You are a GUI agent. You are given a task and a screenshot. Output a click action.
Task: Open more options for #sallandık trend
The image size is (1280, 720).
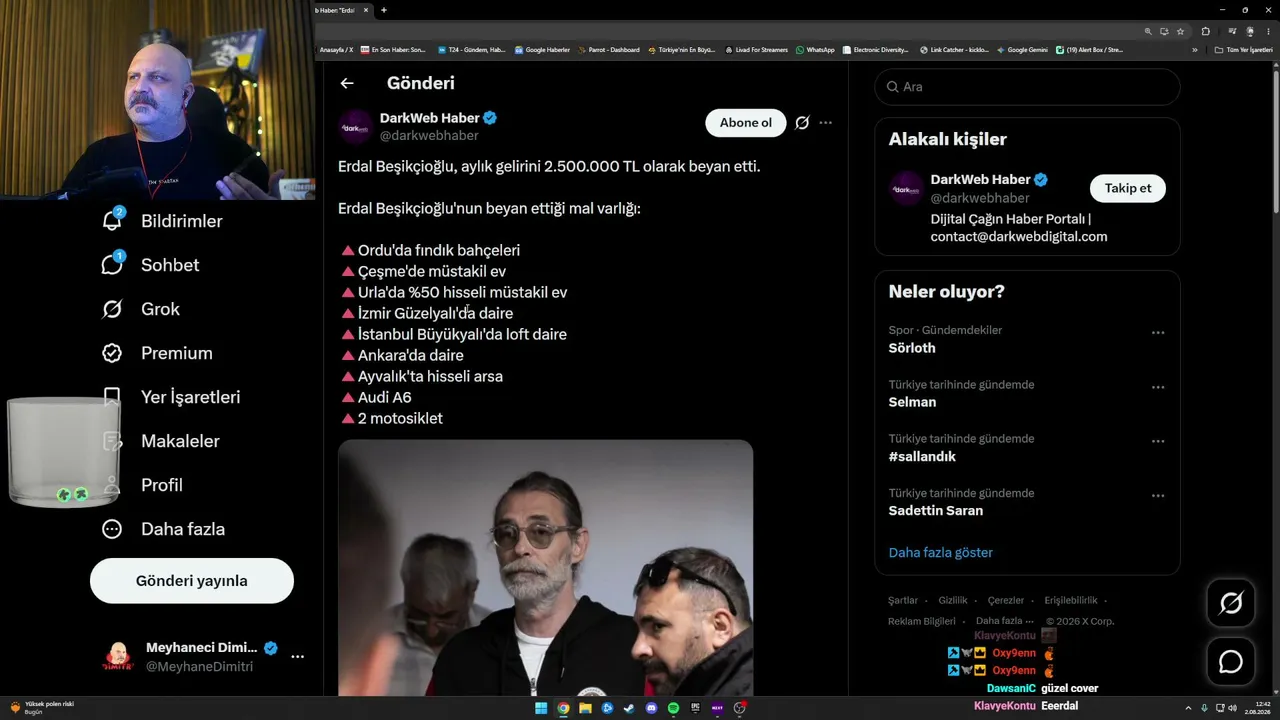(1158, 441)
